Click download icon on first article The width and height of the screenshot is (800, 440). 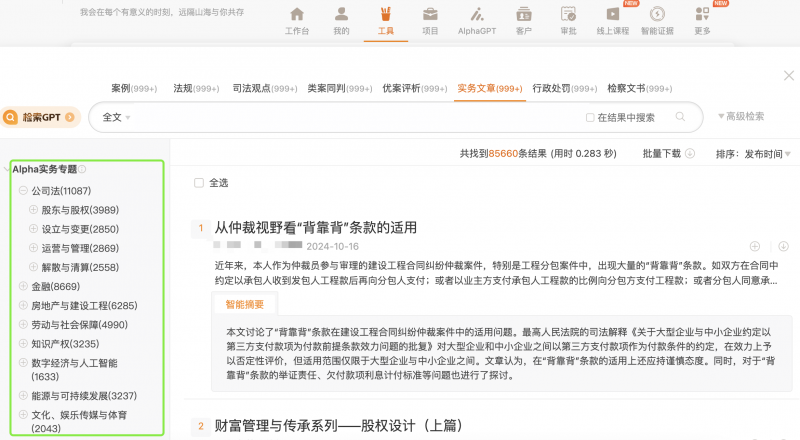(x=783, y=246)
